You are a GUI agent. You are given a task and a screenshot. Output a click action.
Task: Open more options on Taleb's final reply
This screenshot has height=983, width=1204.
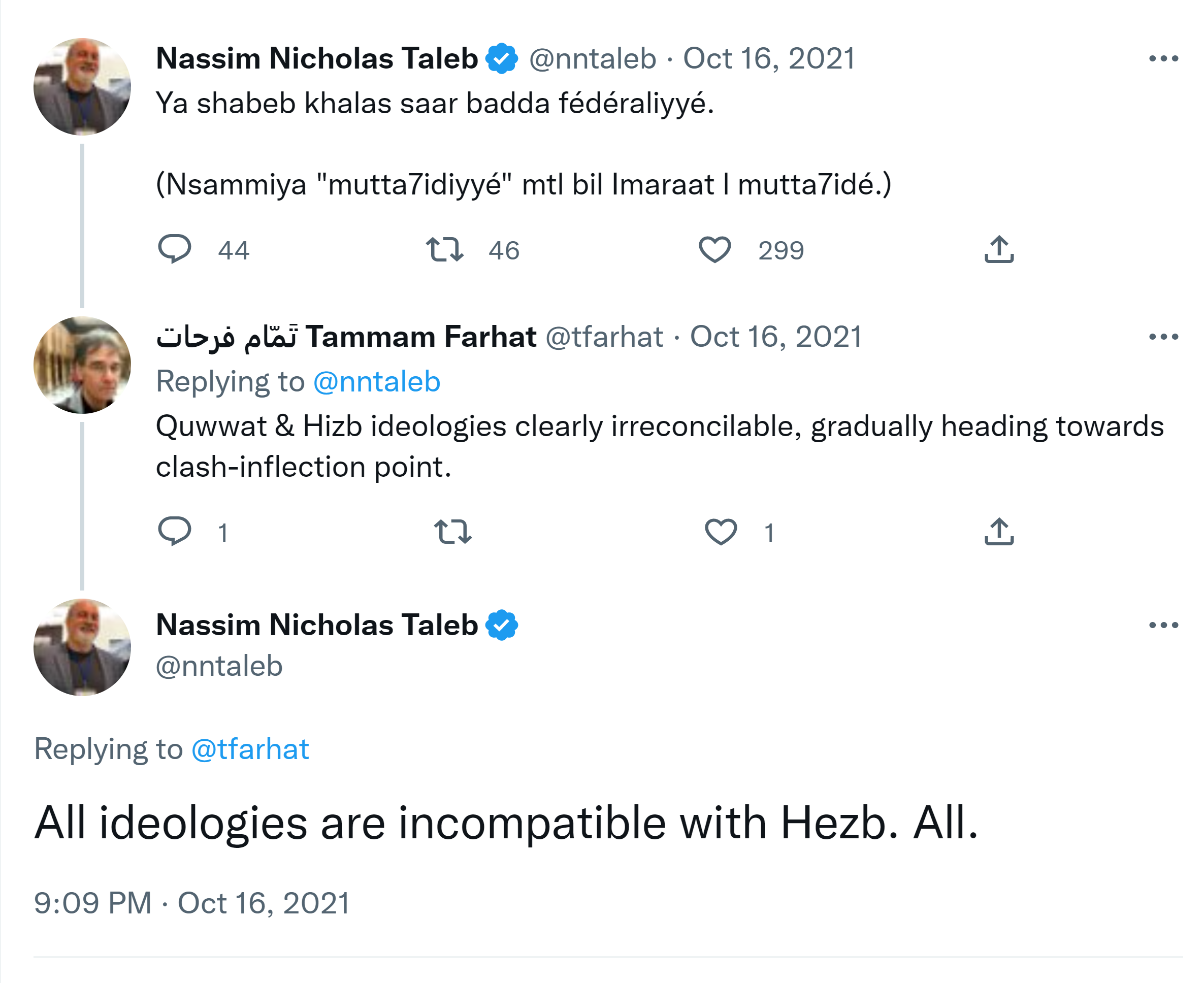pyautogui.click(x=1163, y=625)
